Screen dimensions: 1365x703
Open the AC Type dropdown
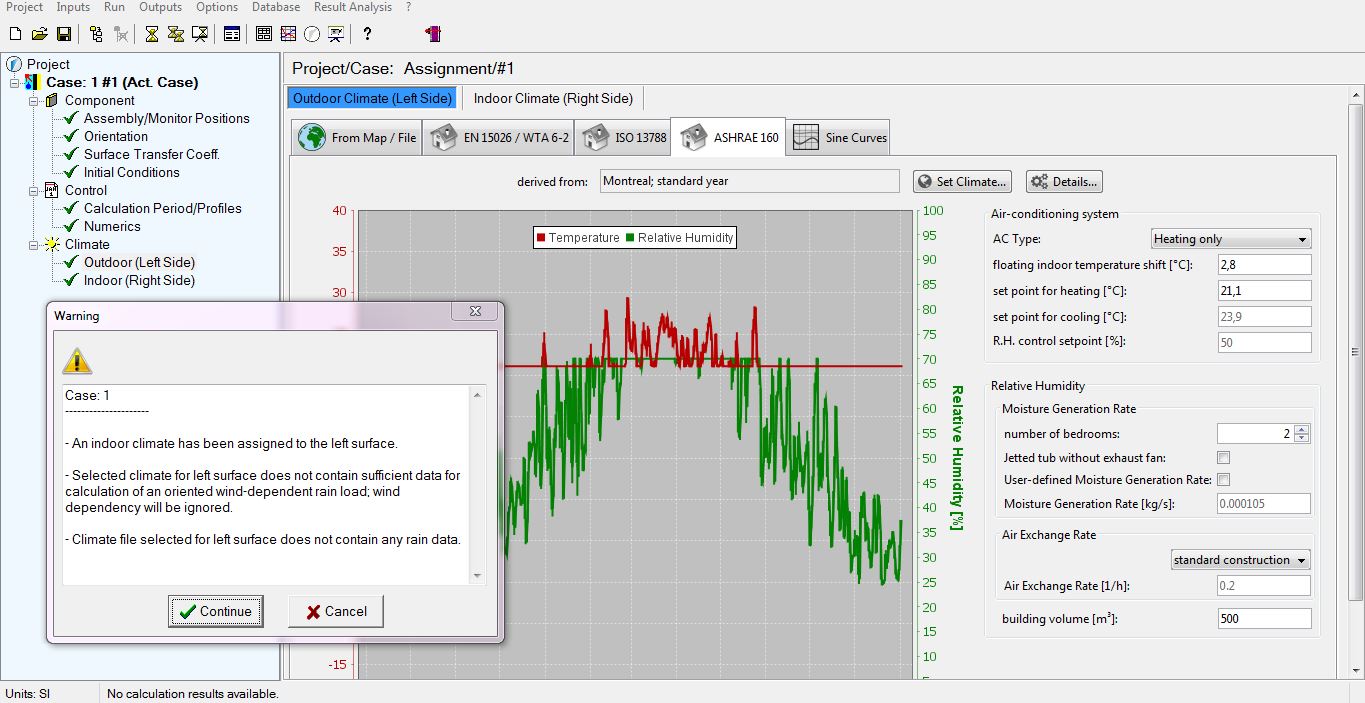tap(1230, 239)
